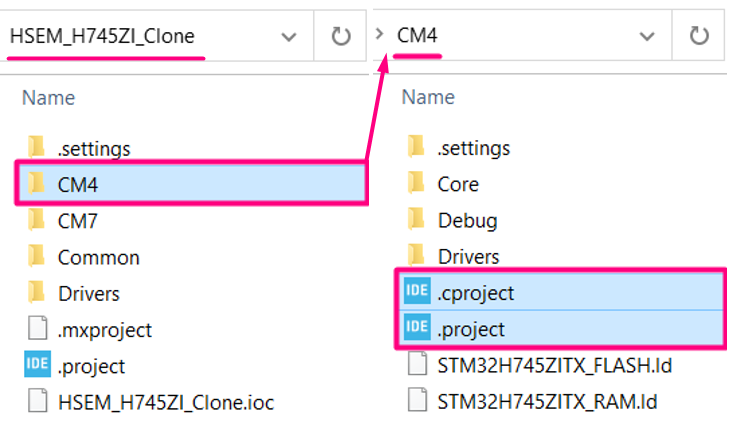The height and width of the screenshot is (436, 736).
Task: Sort by Name column in left pane
Action: coord(48,98)
